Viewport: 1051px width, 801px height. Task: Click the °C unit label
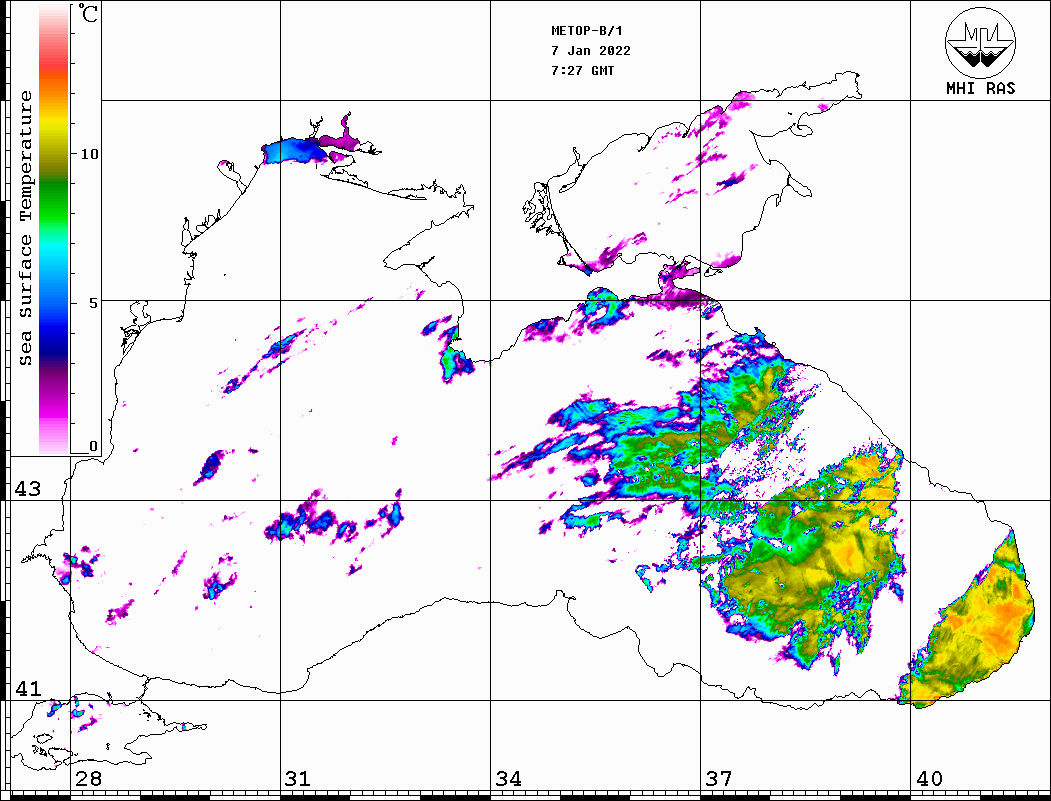click(x=89, y=15)
